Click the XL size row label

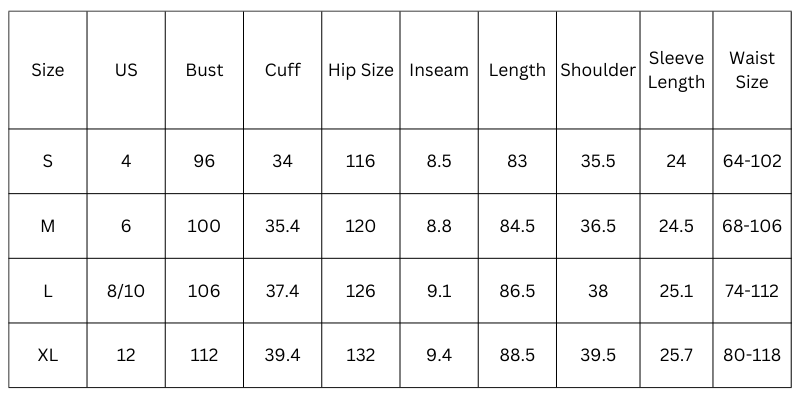click(x=47, y=355)
